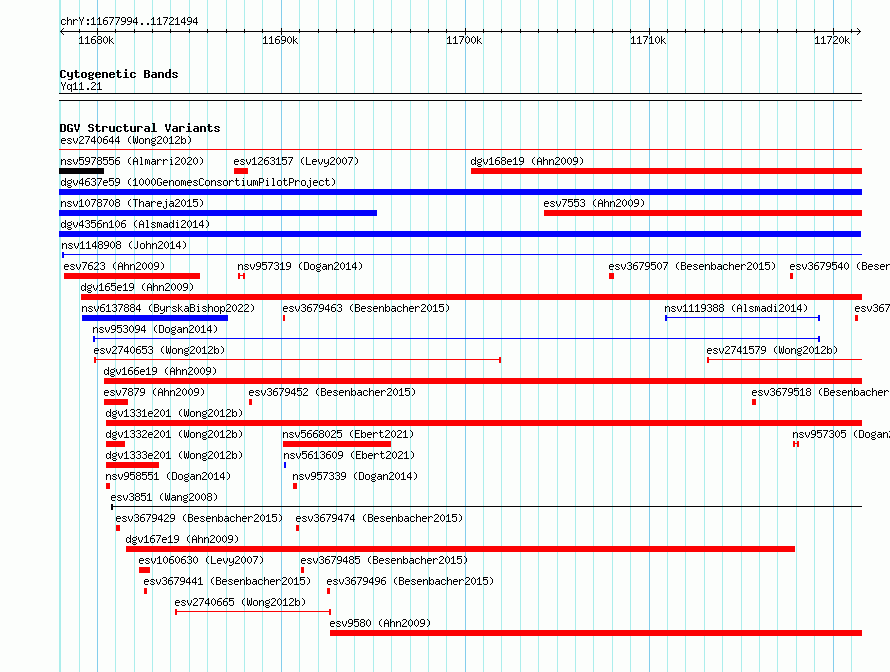Click the esv7553 (Ahn2009) label
This screenshot has height=672, width=890.
point(594,203)
